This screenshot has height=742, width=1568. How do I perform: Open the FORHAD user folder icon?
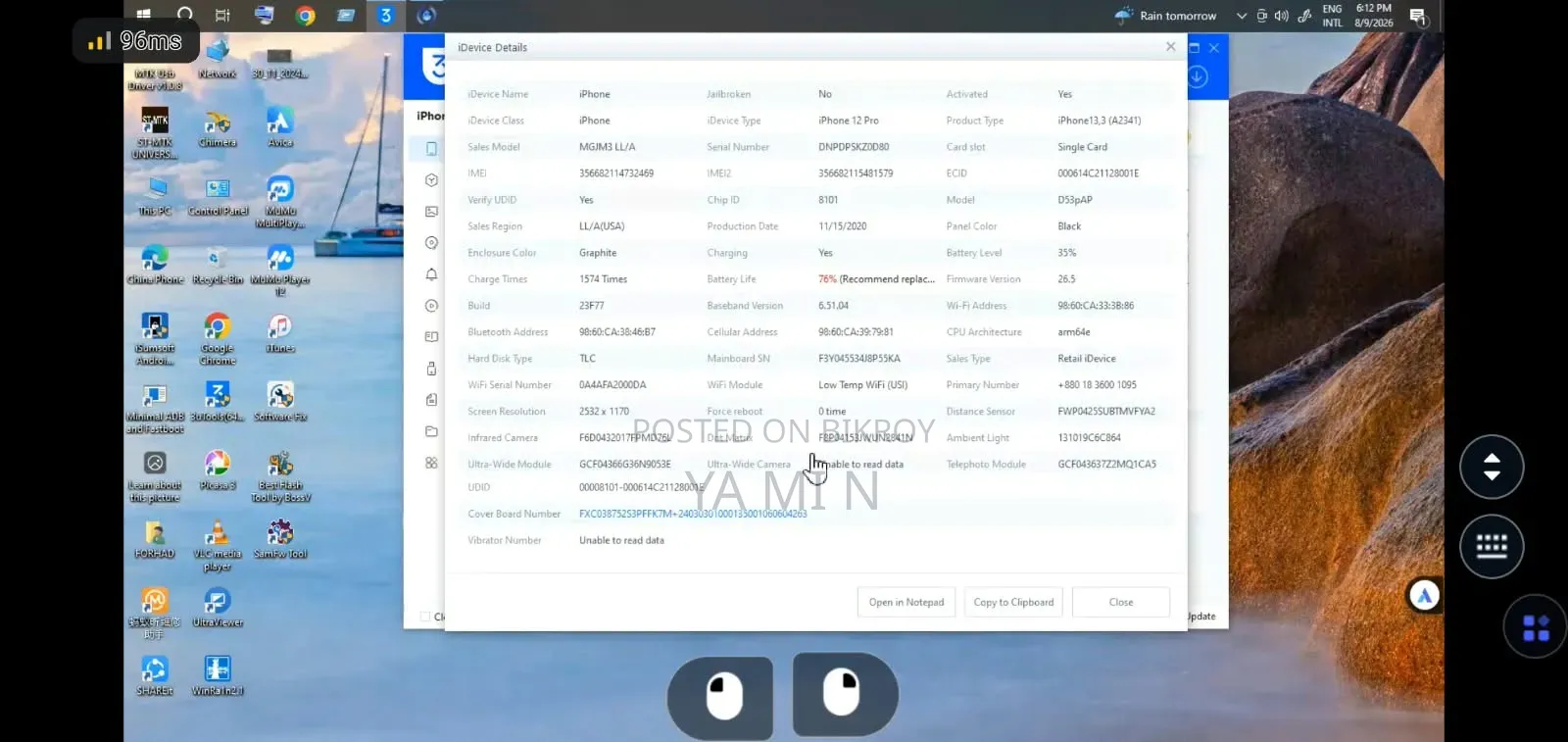coord(155,539)
